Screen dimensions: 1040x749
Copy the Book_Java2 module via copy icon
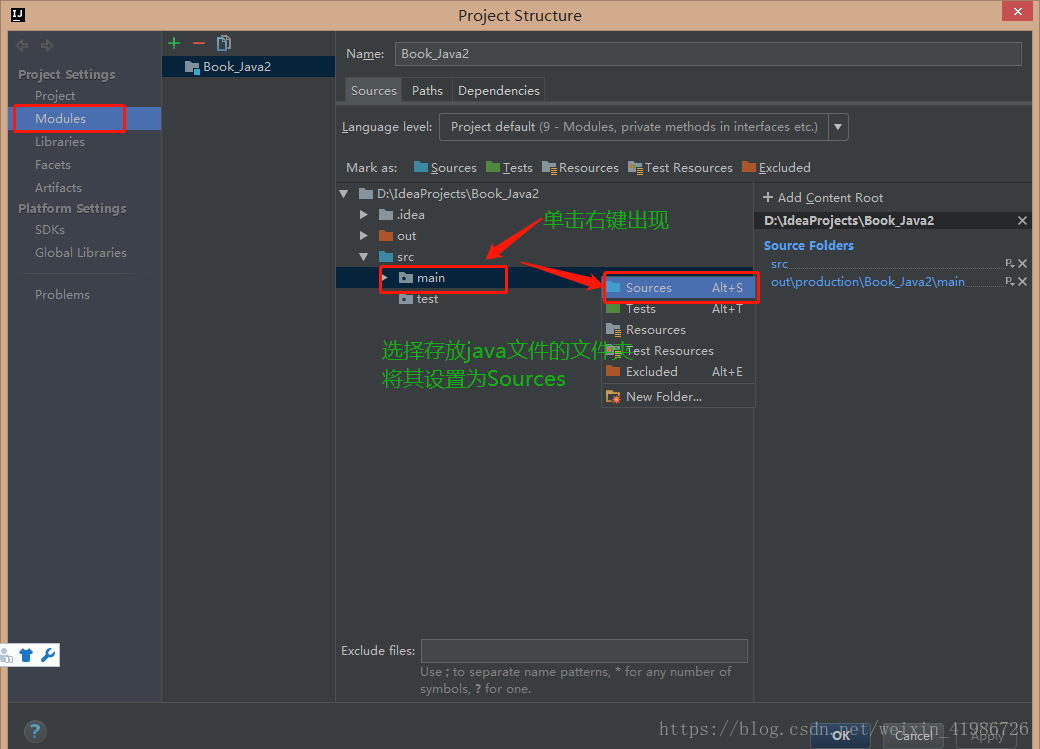pos(223,43)
